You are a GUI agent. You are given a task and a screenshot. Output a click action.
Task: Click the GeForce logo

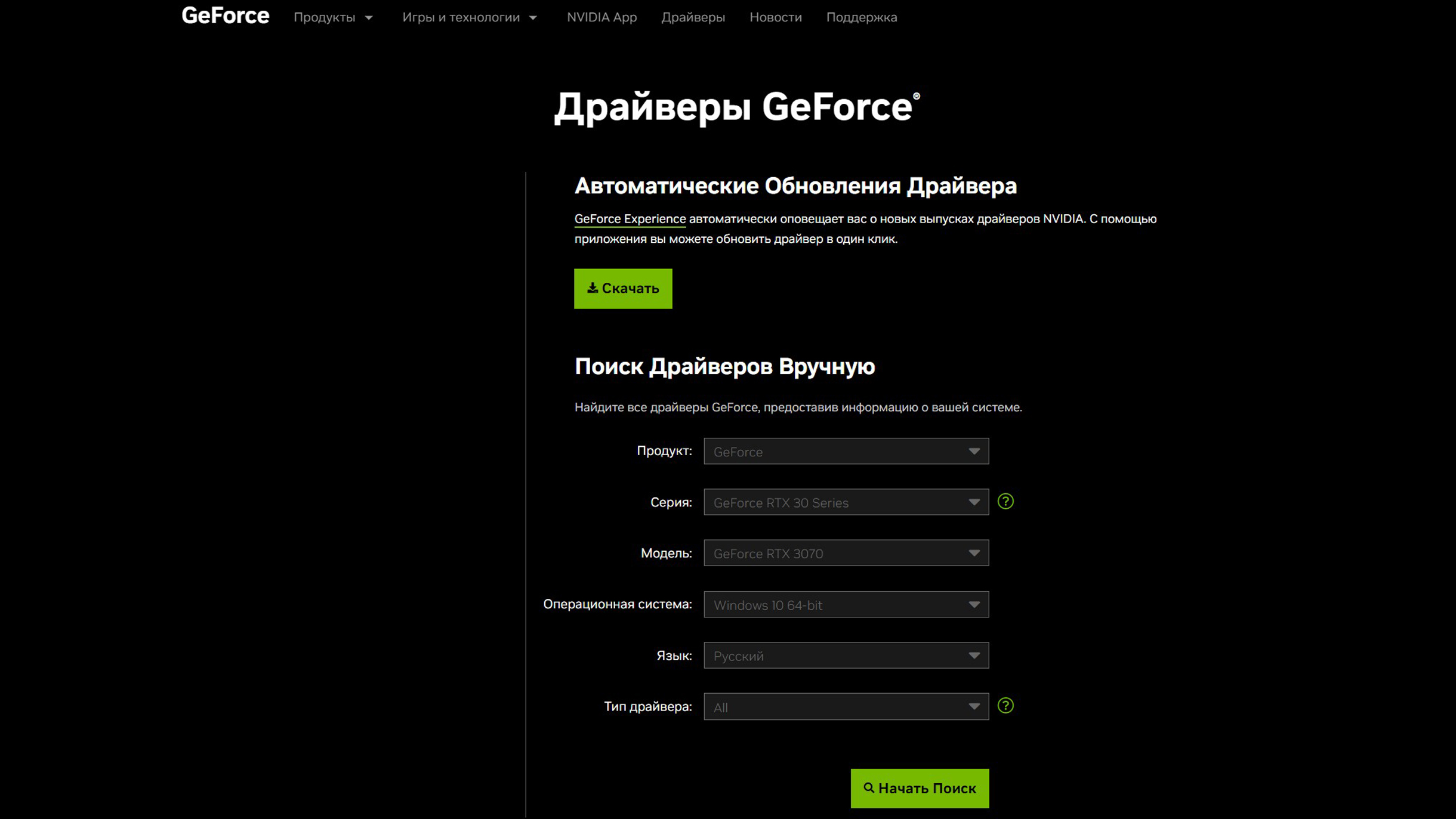(x=225, y=16)
